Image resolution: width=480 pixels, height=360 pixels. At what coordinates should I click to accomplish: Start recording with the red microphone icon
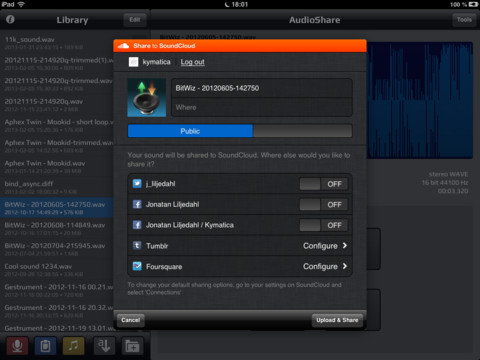pos(17,346)
